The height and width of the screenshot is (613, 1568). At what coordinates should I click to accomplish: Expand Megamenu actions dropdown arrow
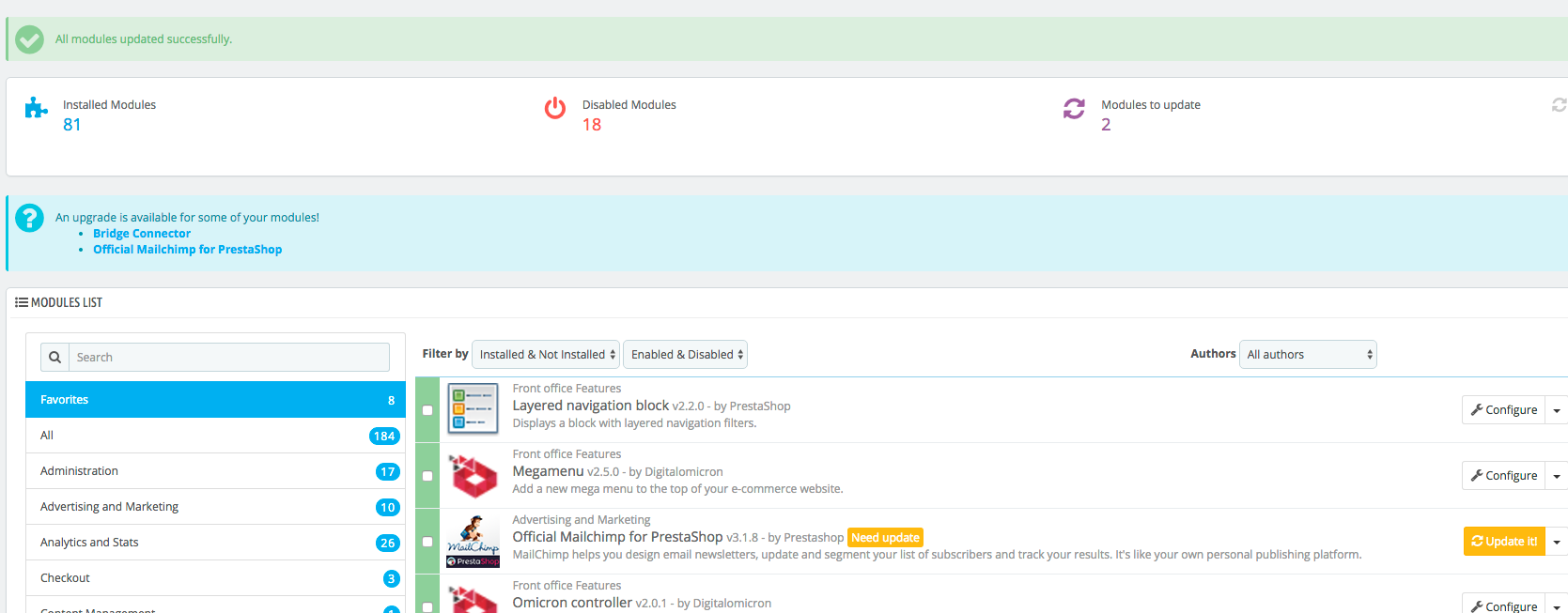pyautogui.click(x=1557, y=476)
